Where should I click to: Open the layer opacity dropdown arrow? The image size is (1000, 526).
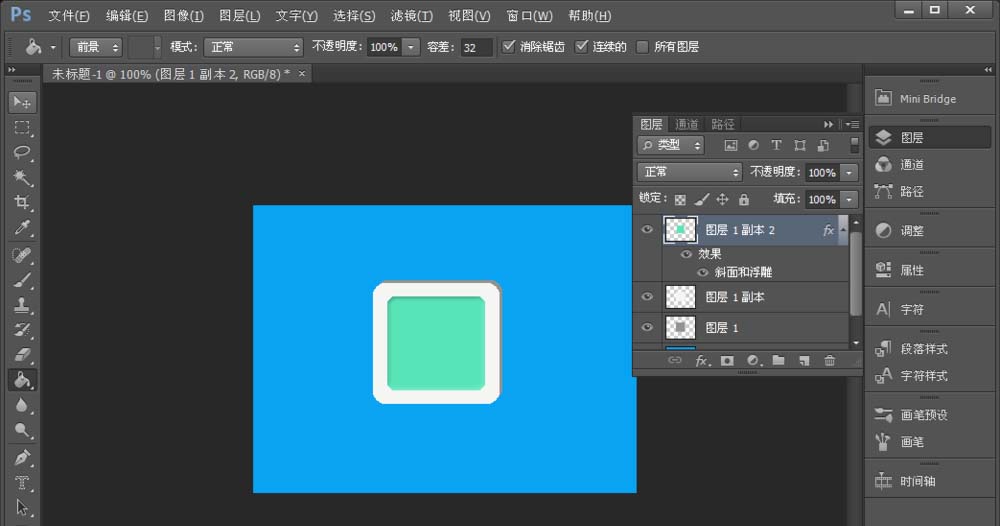[x=848, y=172]
